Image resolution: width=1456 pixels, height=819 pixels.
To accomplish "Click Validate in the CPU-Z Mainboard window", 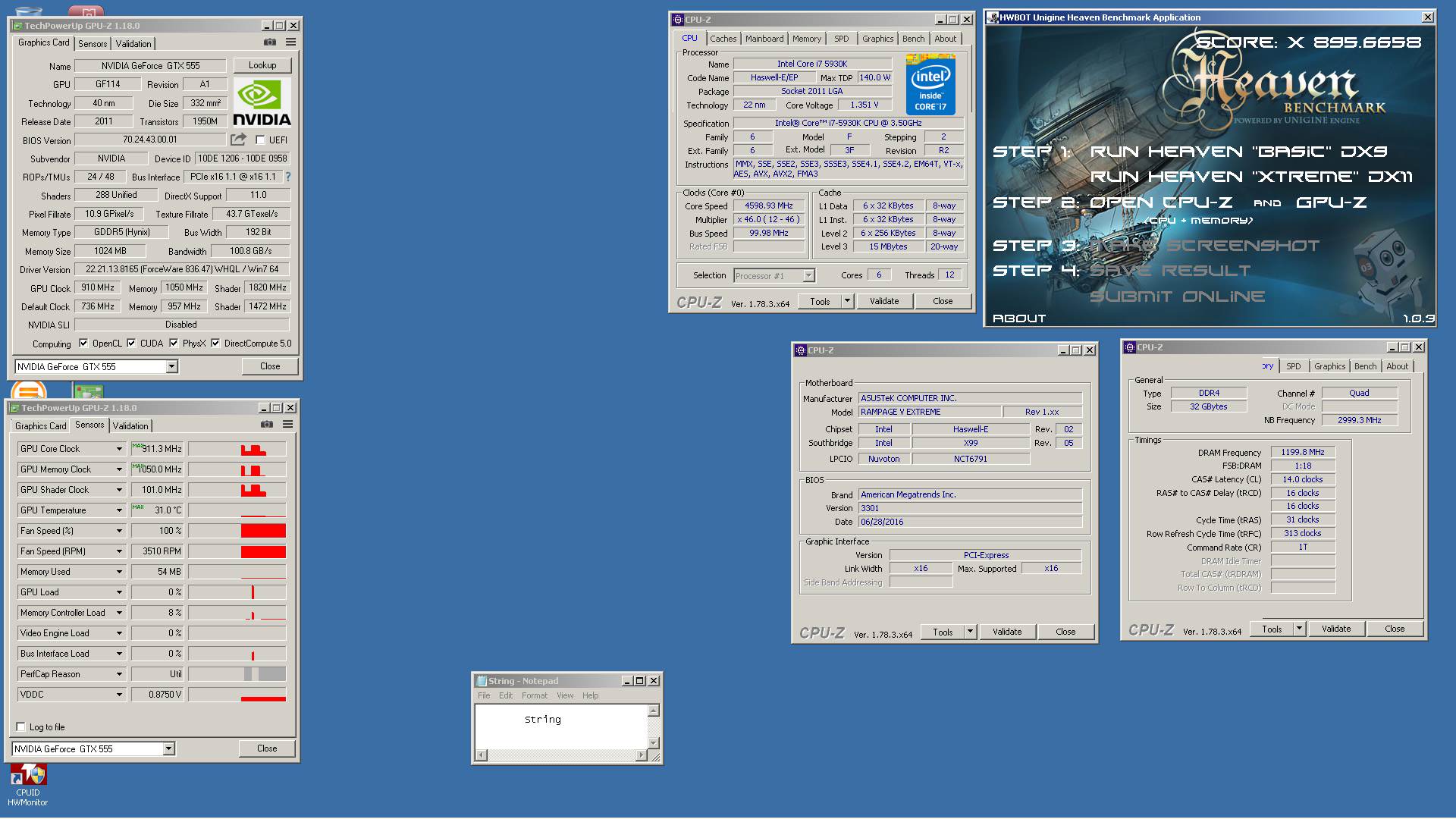I will (x=1006, y=632).
